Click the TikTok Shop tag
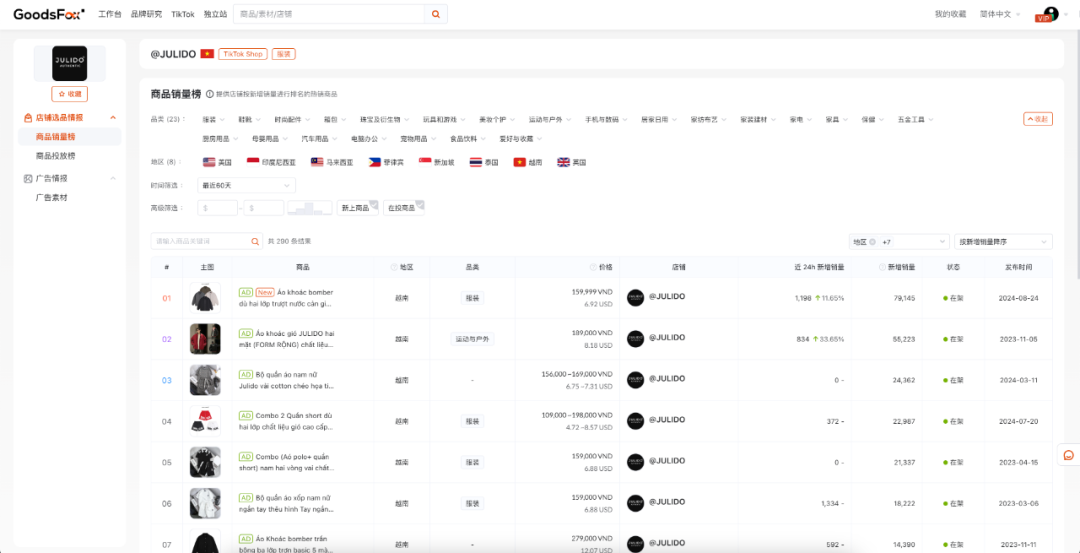1080x553 pixels. pos(242,54)
